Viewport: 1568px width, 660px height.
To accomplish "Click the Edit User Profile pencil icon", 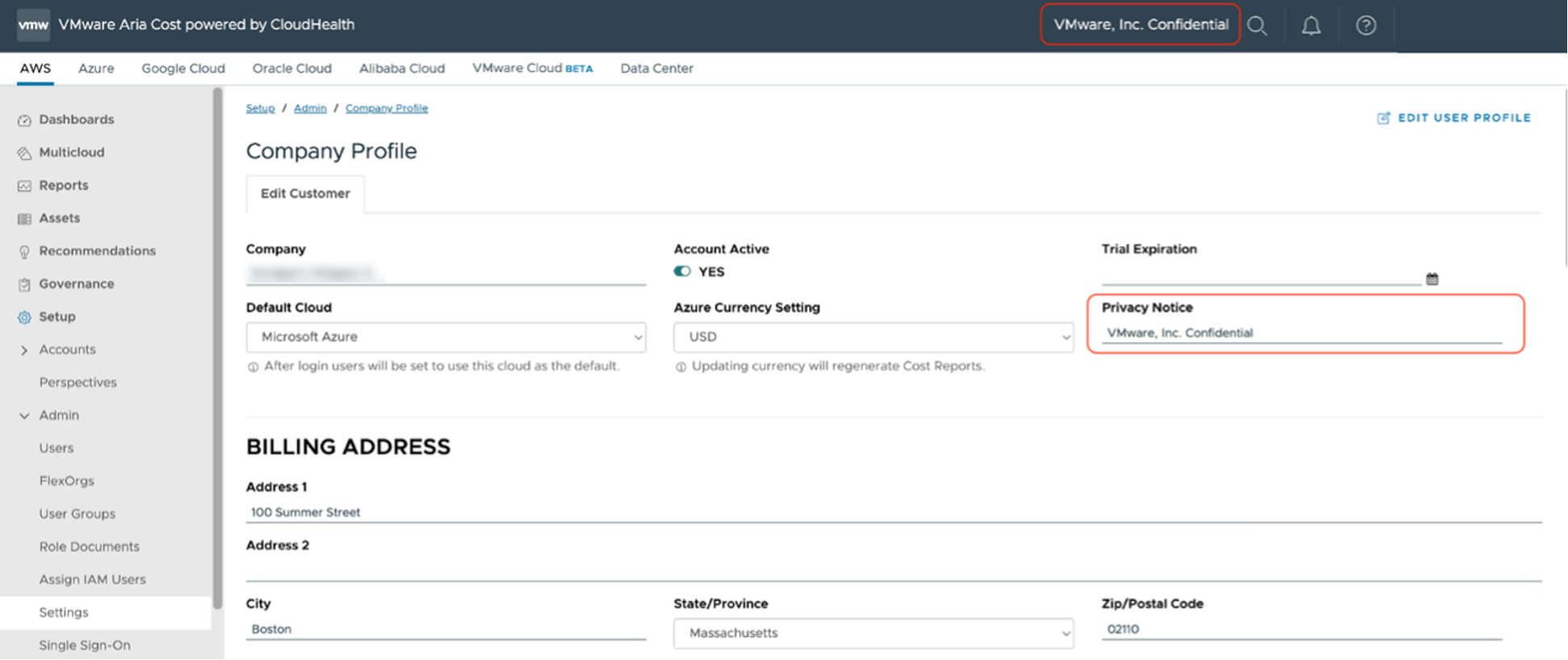I will tap(1383, 118).
